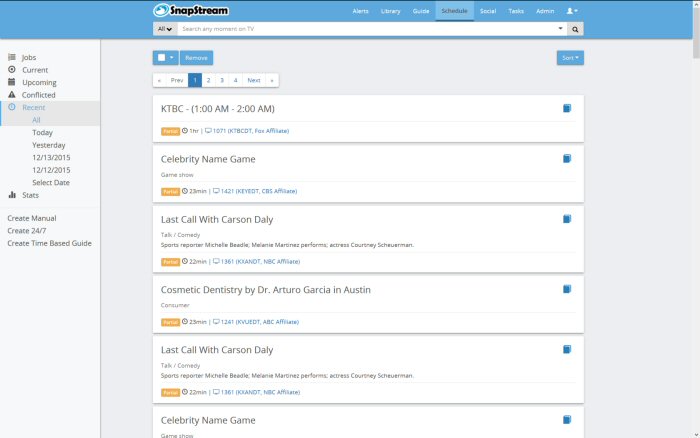Screen dimensions: 700x438
Task: Click book icon on first Last Call With Carson Daly
Action: tap(567, 219)
